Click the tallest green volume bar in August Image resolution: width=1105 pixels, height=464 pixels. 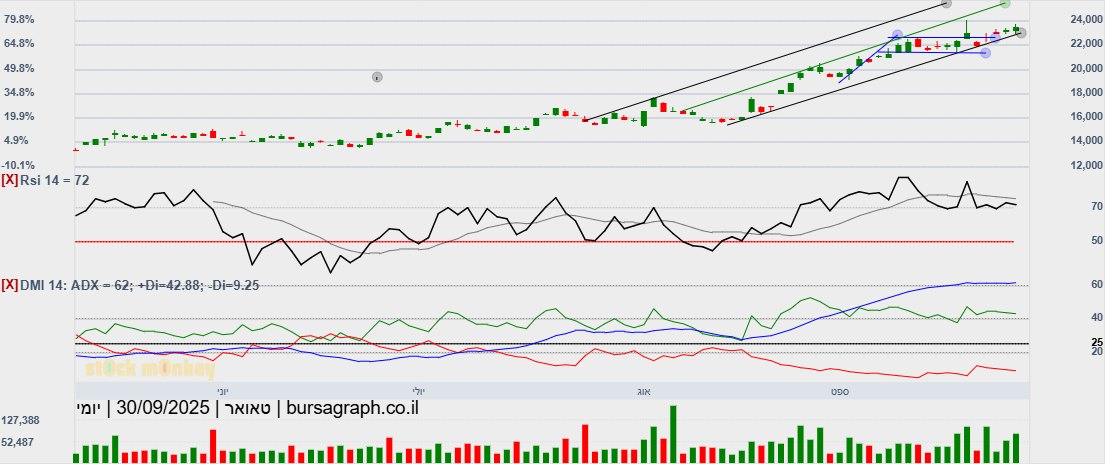point(673,434)
